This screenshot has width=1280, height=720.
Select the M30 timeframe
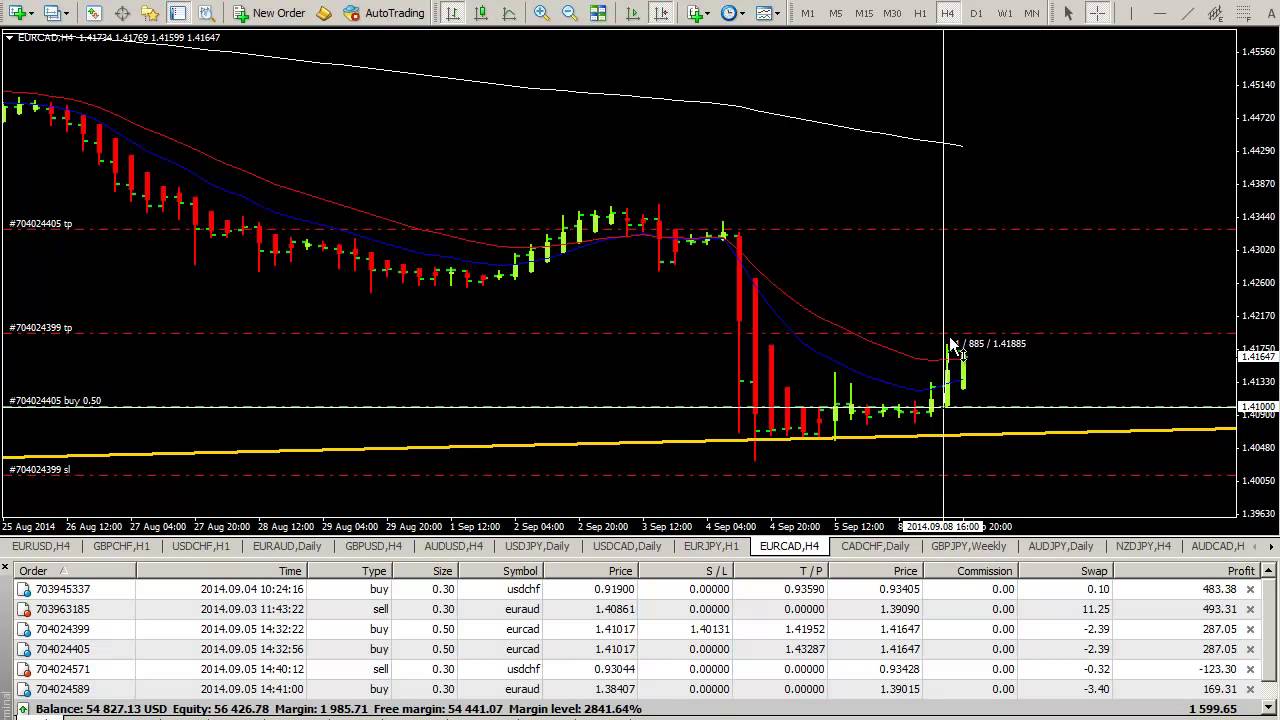pyautogui.click(x=892, y=13)
